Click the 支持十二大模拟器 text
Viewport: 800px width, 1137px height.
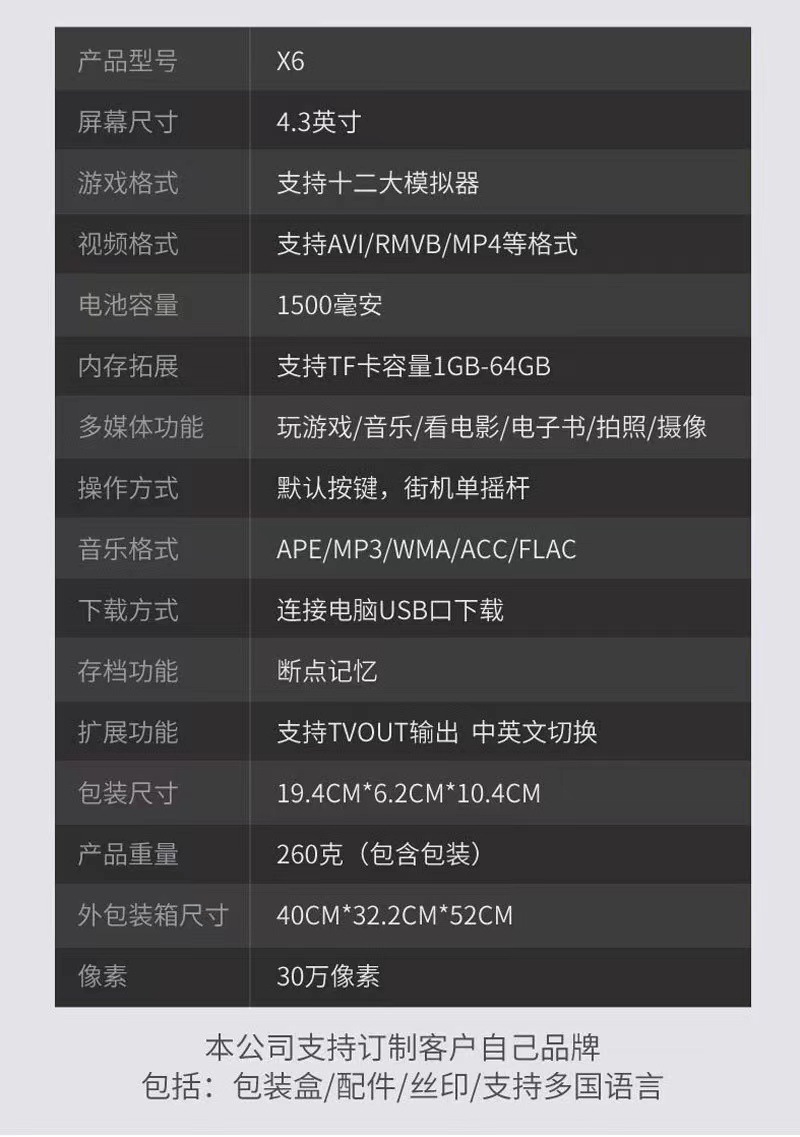click(378, 183)
